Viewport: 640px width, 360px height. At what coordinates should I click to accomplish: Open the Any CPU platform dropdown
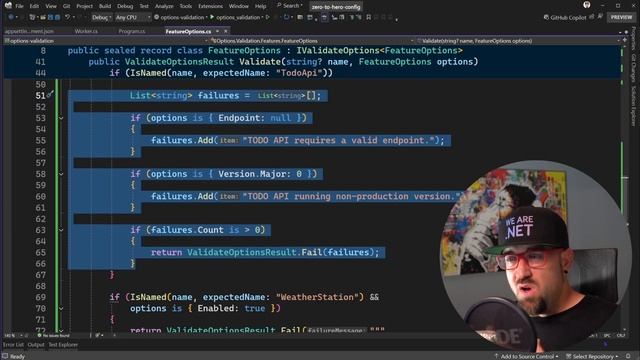coord(133,17)
